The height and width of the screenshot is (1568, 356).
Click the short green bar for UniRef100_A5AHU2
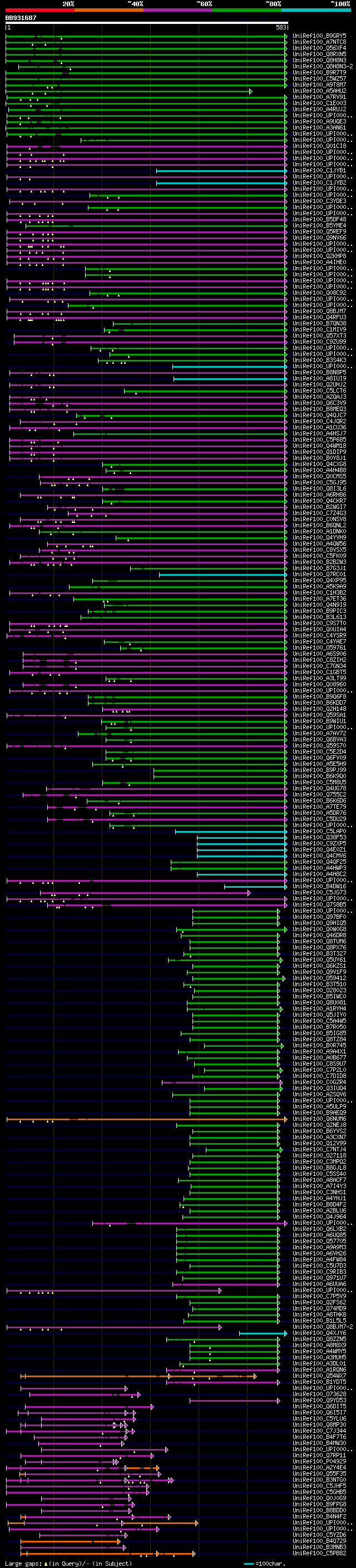(128, 91)
